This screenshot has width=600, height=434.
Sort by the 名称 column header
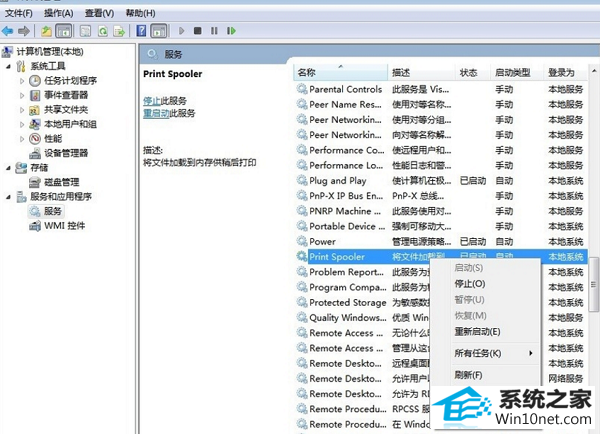[x=341, y=72]
